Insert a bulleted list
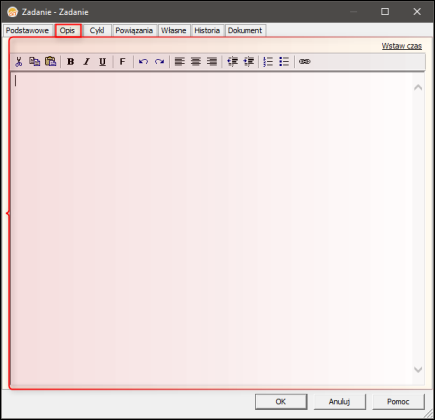This screenshot has width=435, height=420. pyautogui.click(x=284, y=62)
